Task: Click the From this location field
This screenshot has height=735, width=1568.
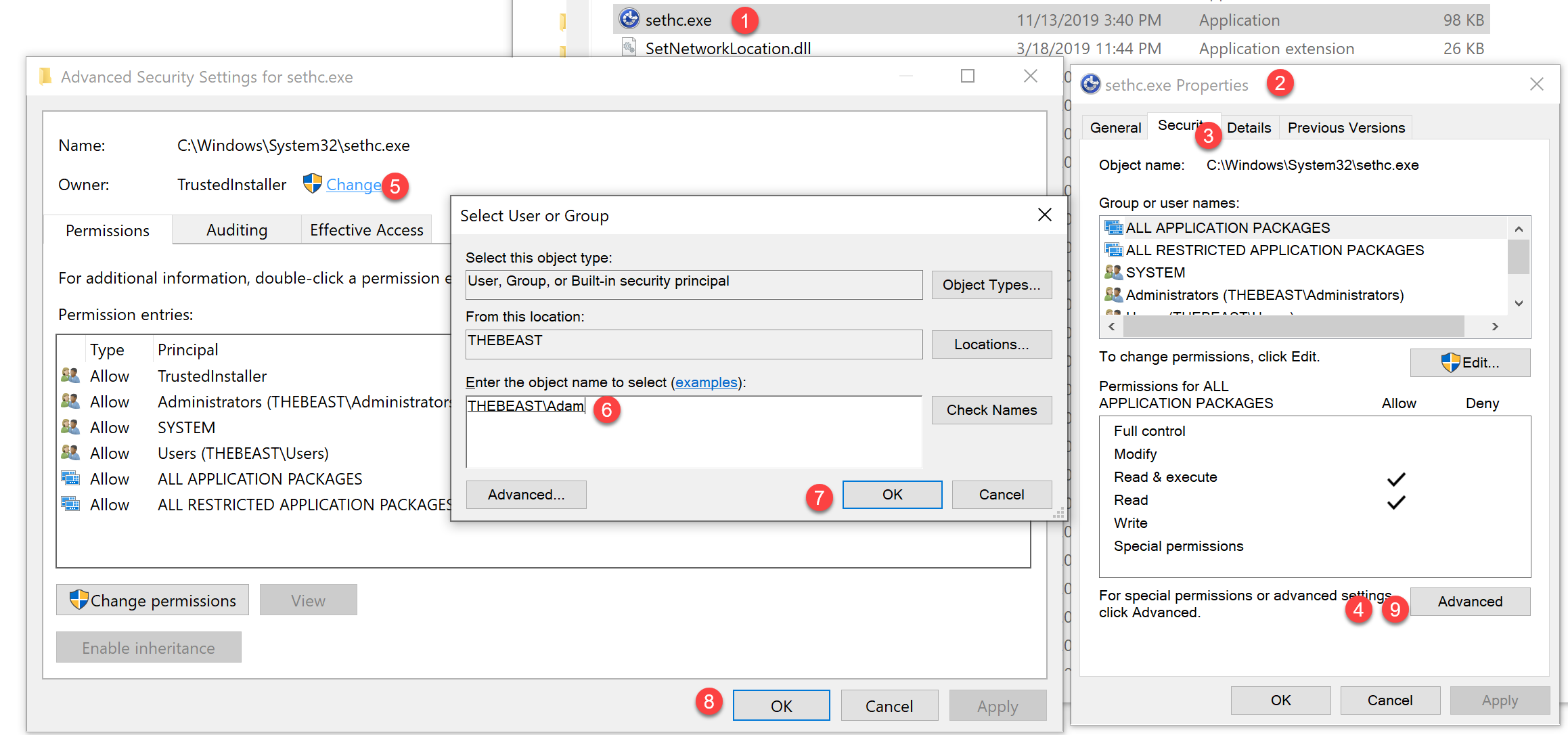Action: tap(694, 344)
